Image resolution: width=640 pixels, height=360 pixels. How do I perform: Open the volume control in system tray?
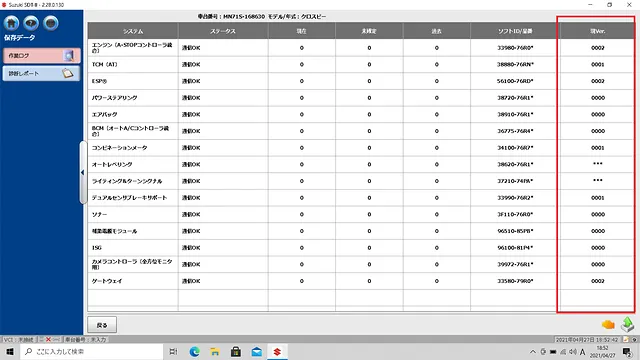(x=573, y=352)
